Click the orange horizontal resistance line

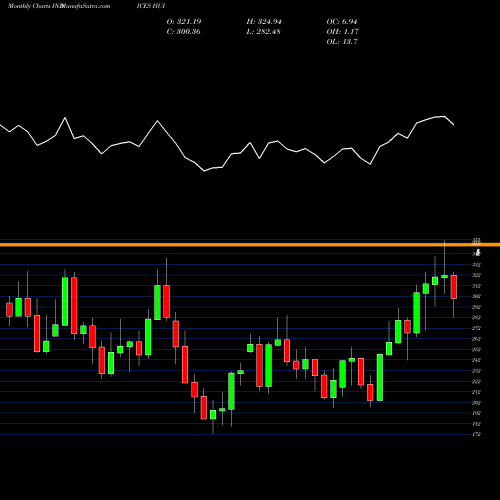click(250, 245)
